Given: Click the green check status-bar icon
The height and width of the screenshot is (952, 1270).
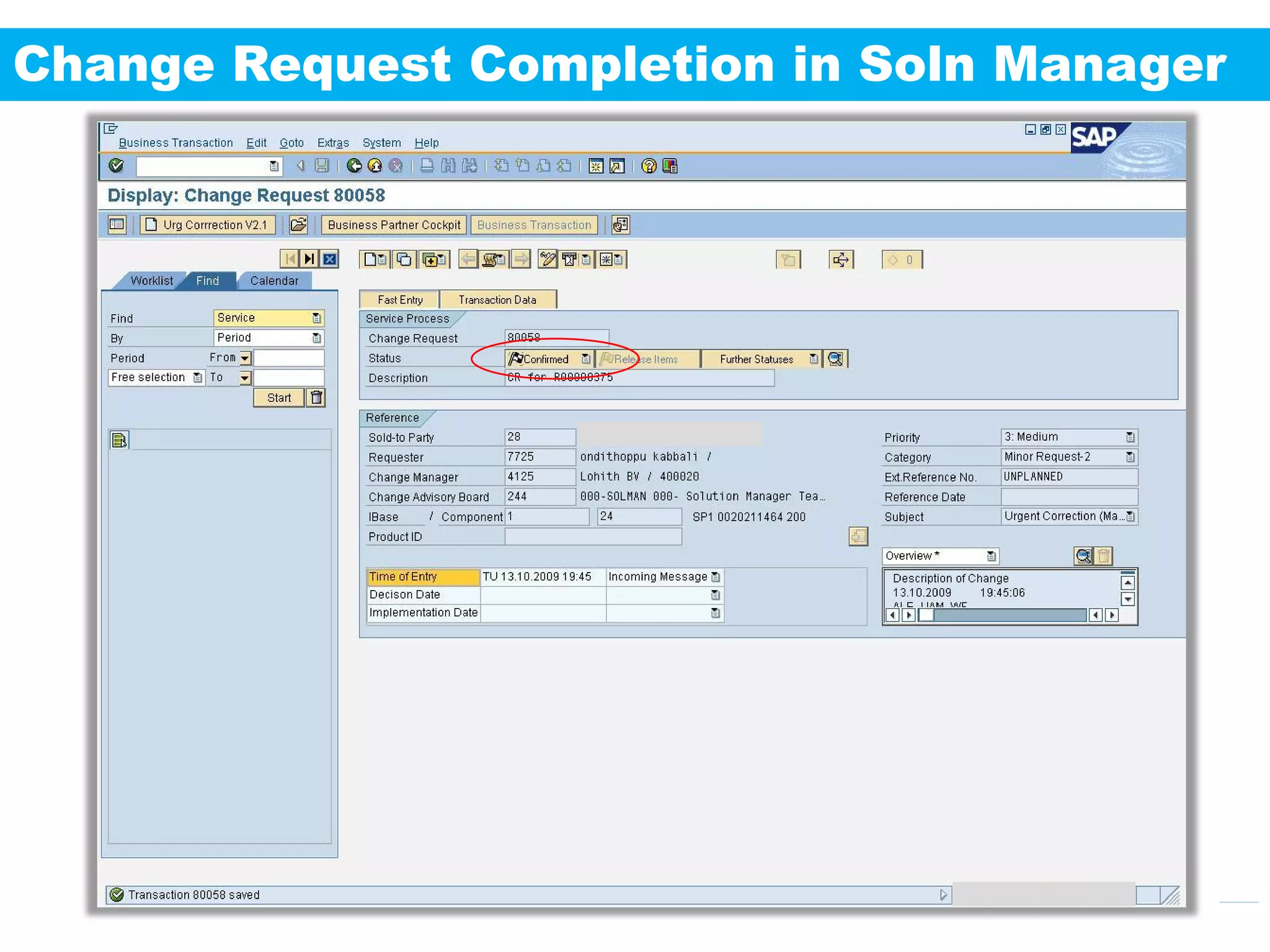Looking at the screenshot, I should click(116, 894).
